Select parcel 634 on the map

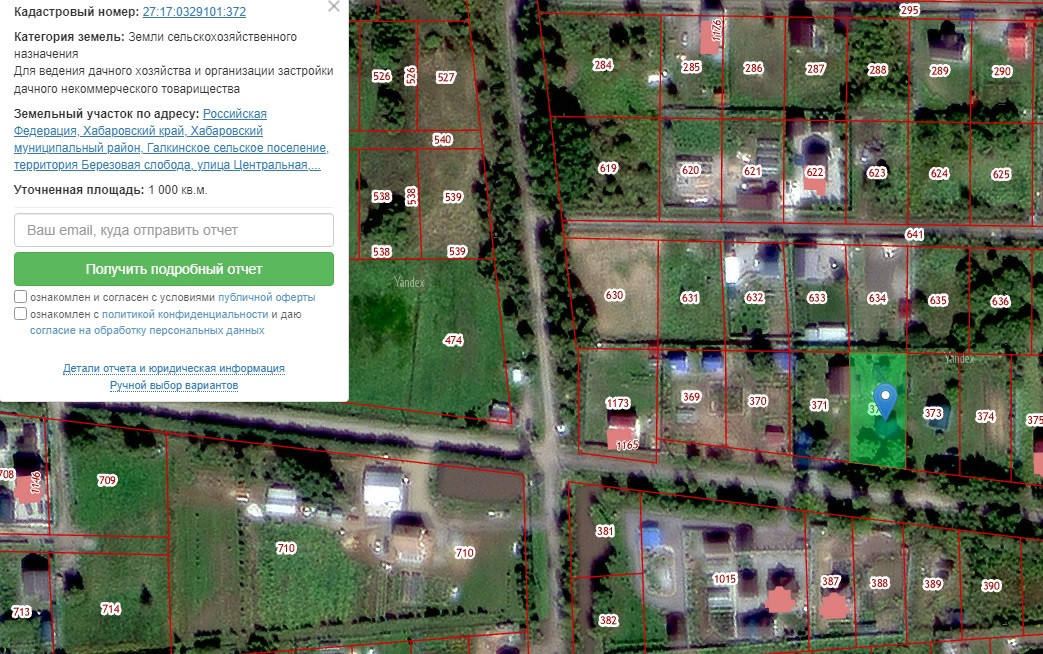click(877, 298)
